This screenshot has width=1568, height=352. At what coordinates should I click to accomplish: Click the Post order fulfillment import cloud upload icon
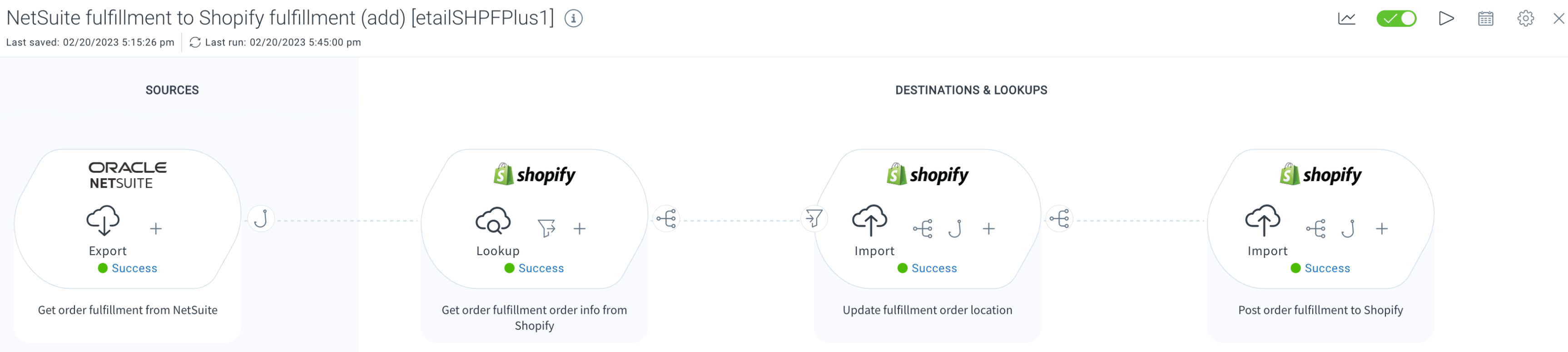click(1262, 221)
